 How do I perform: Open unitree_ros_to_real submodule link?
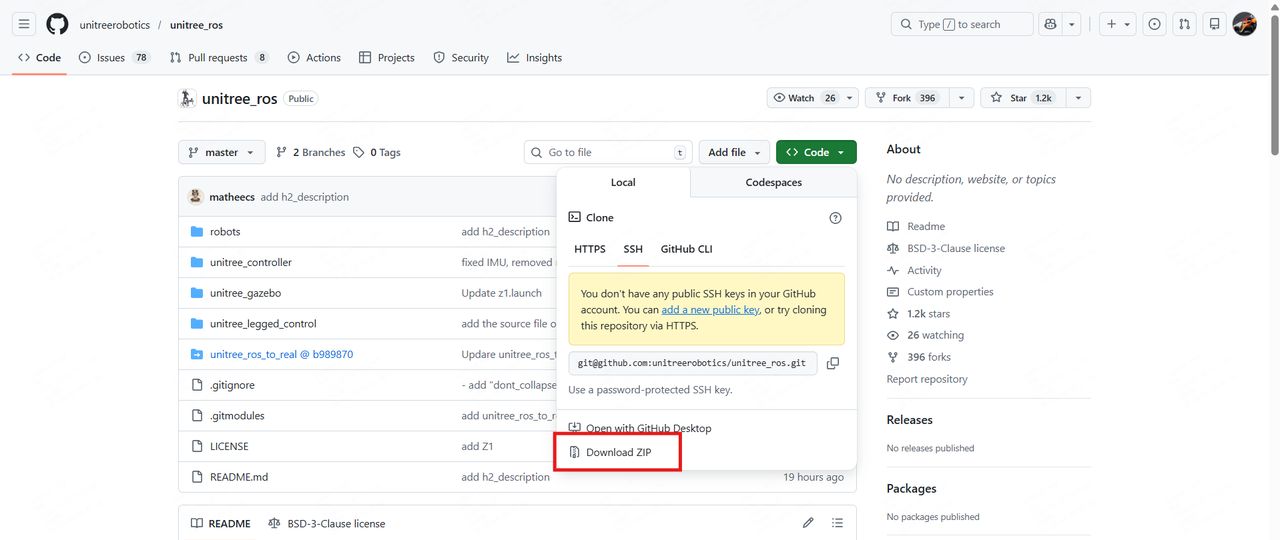pyautogui.click(x=281, y=354)
